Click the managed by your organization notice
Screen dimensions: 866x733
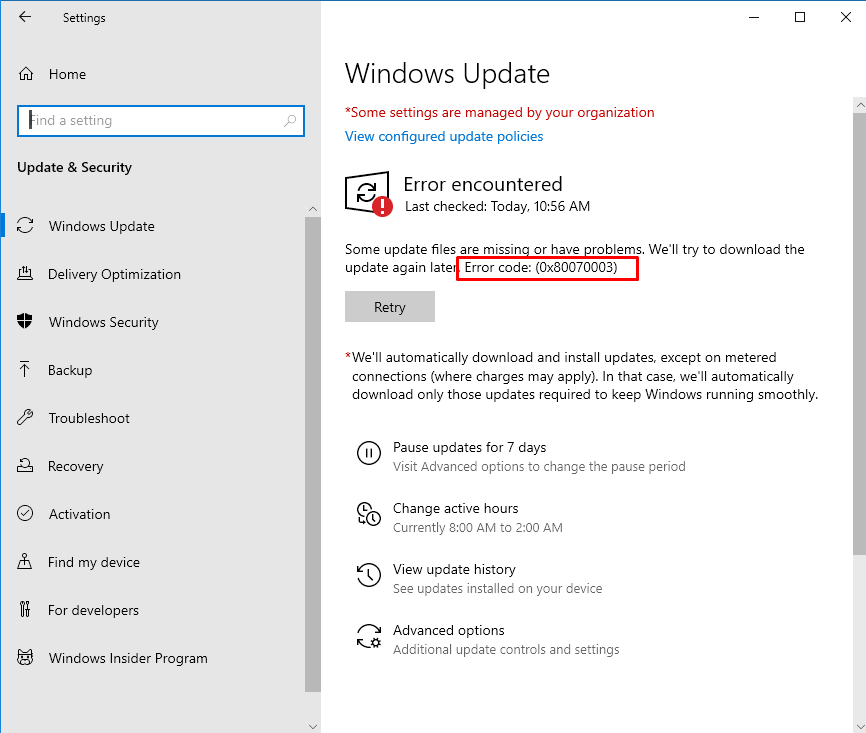[x=499, y=113]
